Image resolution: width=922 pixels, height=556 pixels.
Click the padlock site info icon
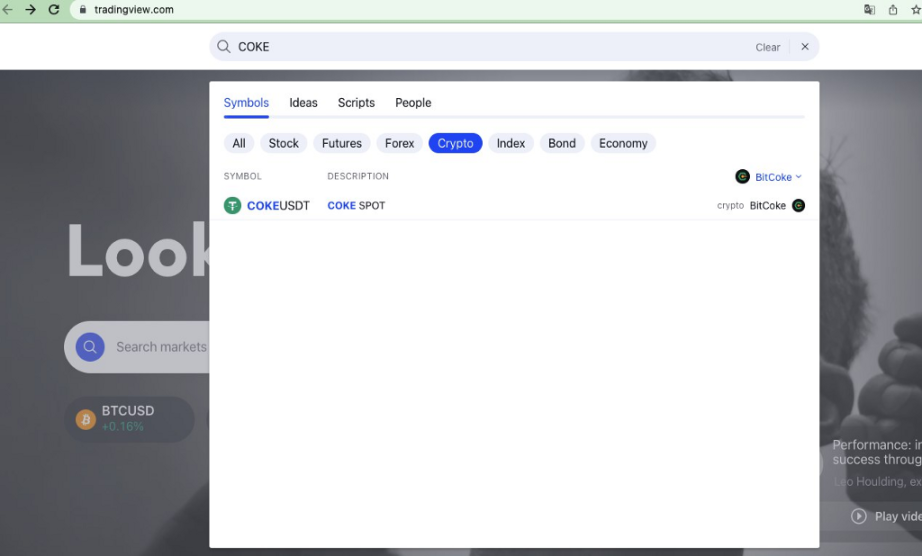[x=83, y=9]
